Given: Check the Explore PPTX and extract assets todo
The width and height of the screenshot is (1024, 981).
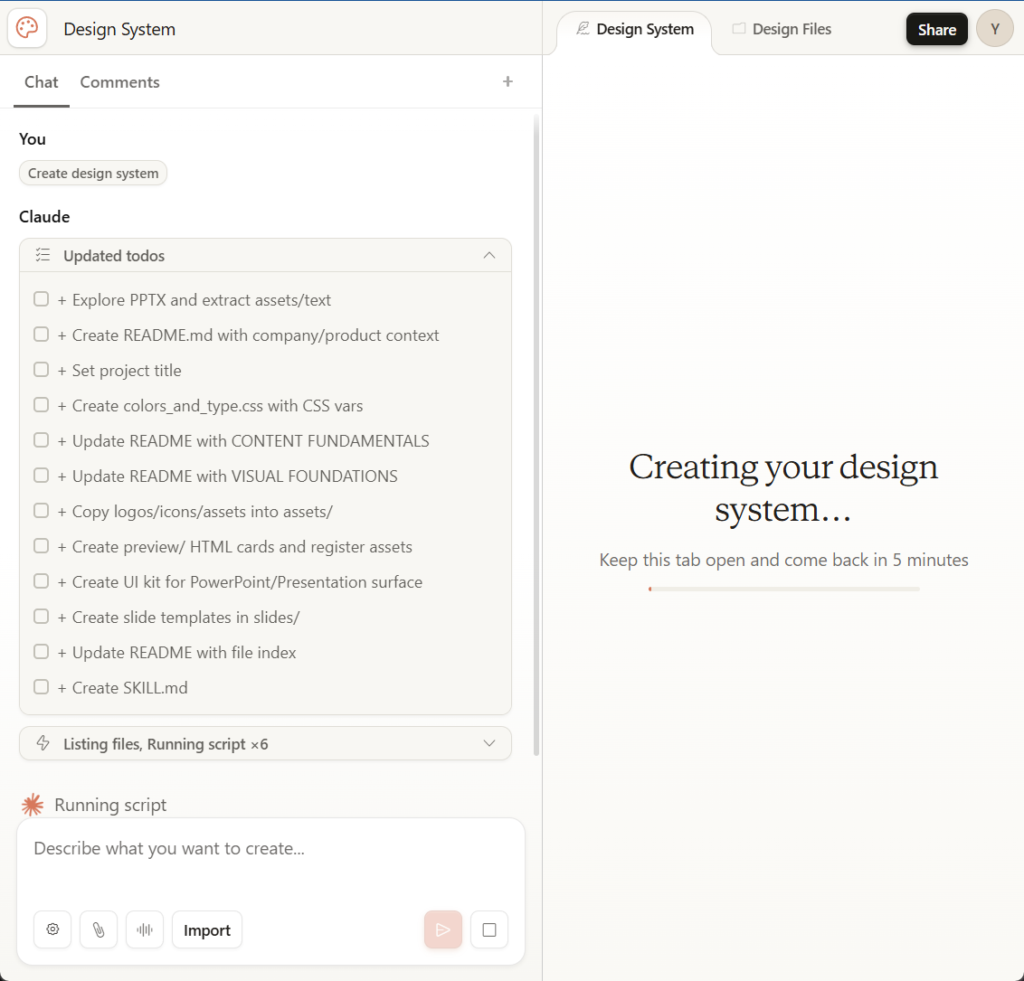Looking at the screenshot, I should pos(41,299).
